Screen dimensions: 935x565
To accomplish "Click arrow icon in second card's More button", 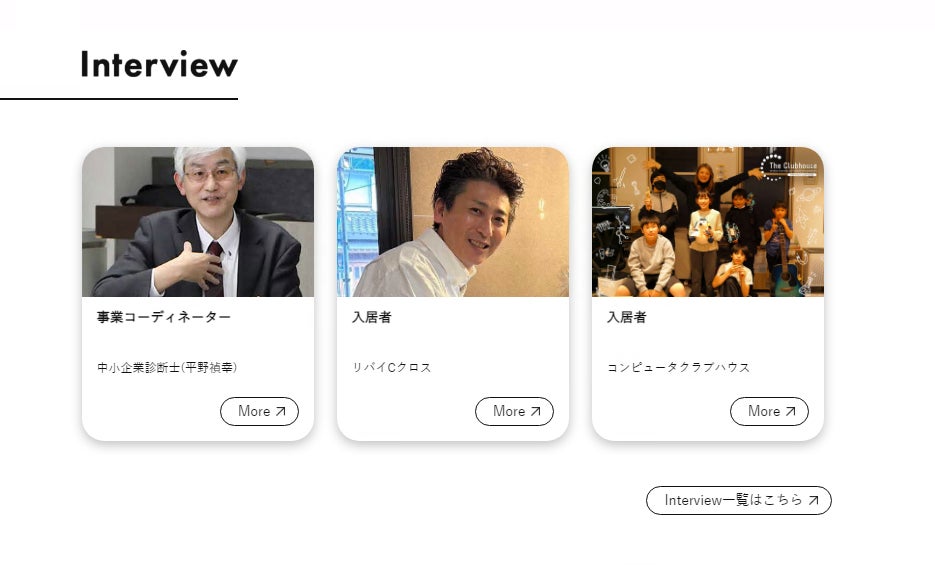I will [x=535, y=411].
